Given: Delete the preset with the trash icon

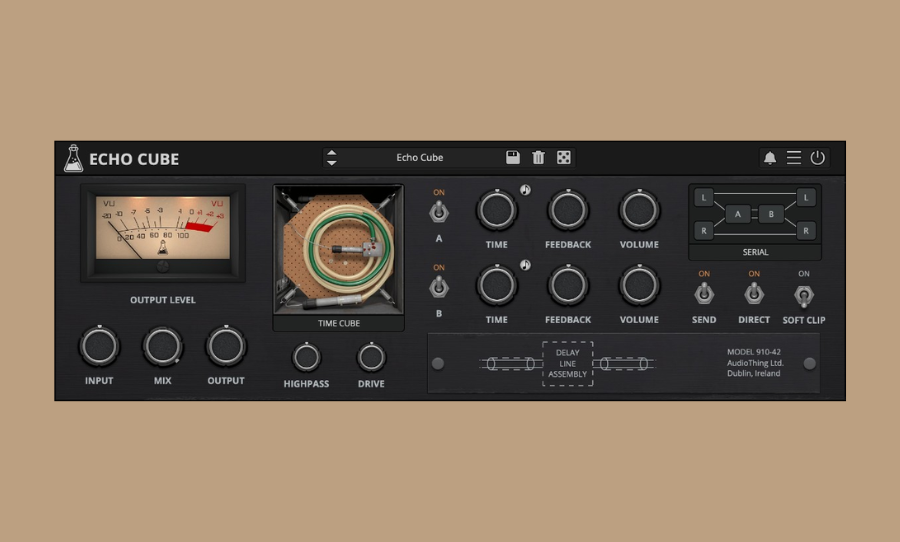Looking at the screenshot, I should click(538, 158).
